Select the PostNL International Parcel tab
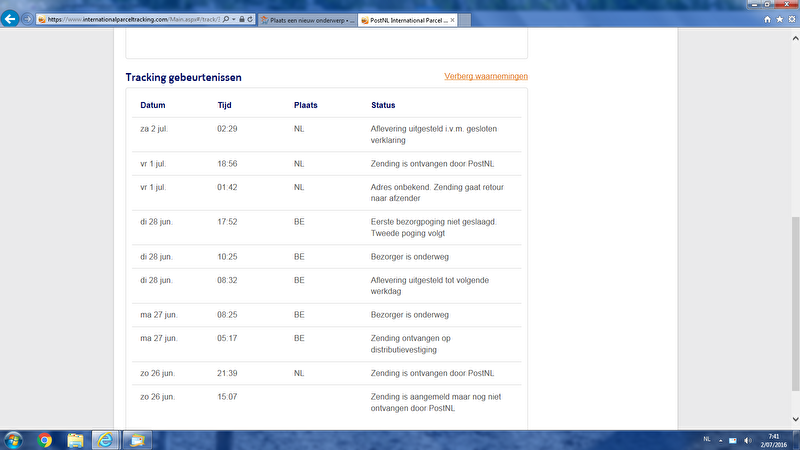Viewport: 800px width, 450px height. [400, 19]
